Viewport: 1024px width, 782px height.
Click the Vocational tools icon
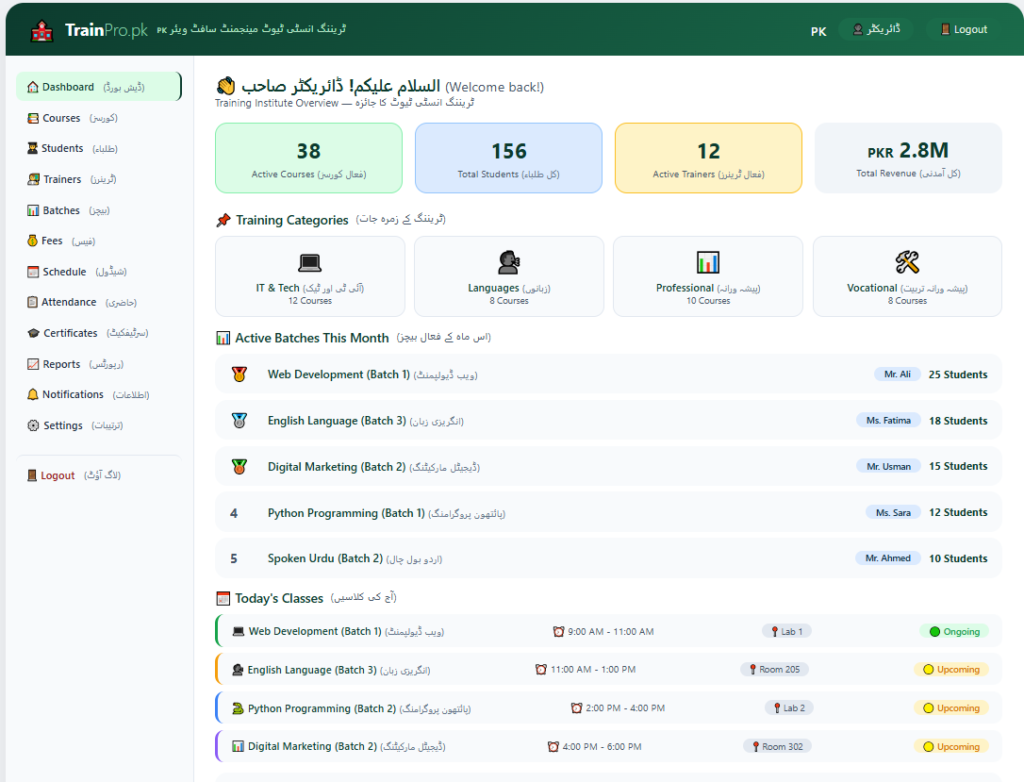(907, 262)
